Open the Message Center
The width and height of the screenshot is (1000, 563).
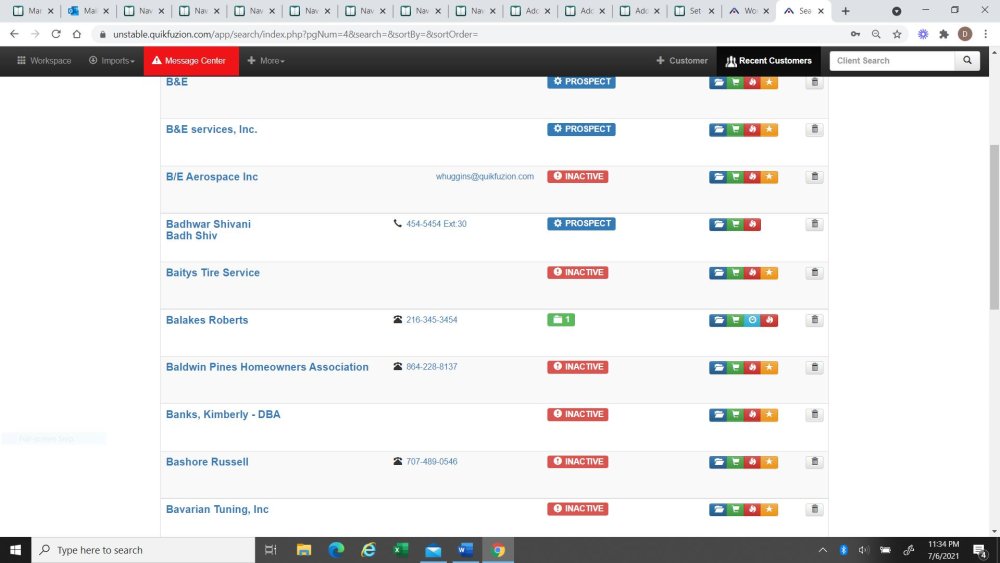(x=191, y=61)
